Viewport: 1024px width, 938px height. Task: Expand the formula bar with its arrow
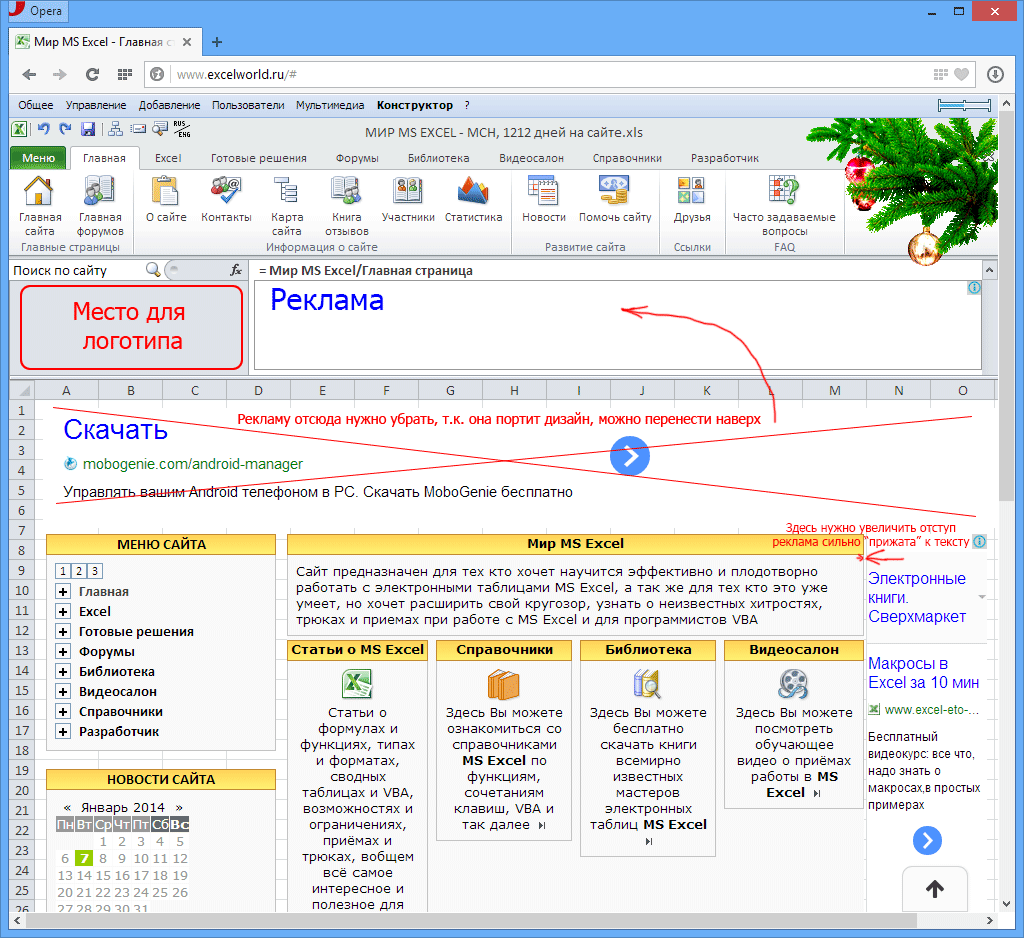coord(989,270)
